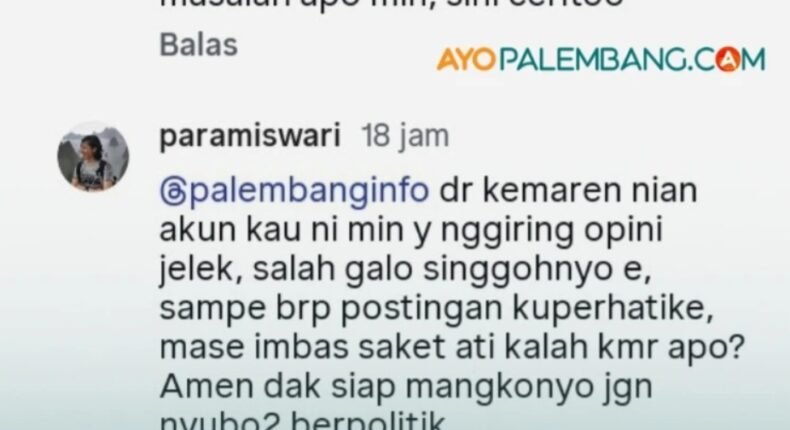This screenshot has width=790, height=430.
Task: Click the AYOPALEMBANG.COM watermark logo
Action: point(601,59)
